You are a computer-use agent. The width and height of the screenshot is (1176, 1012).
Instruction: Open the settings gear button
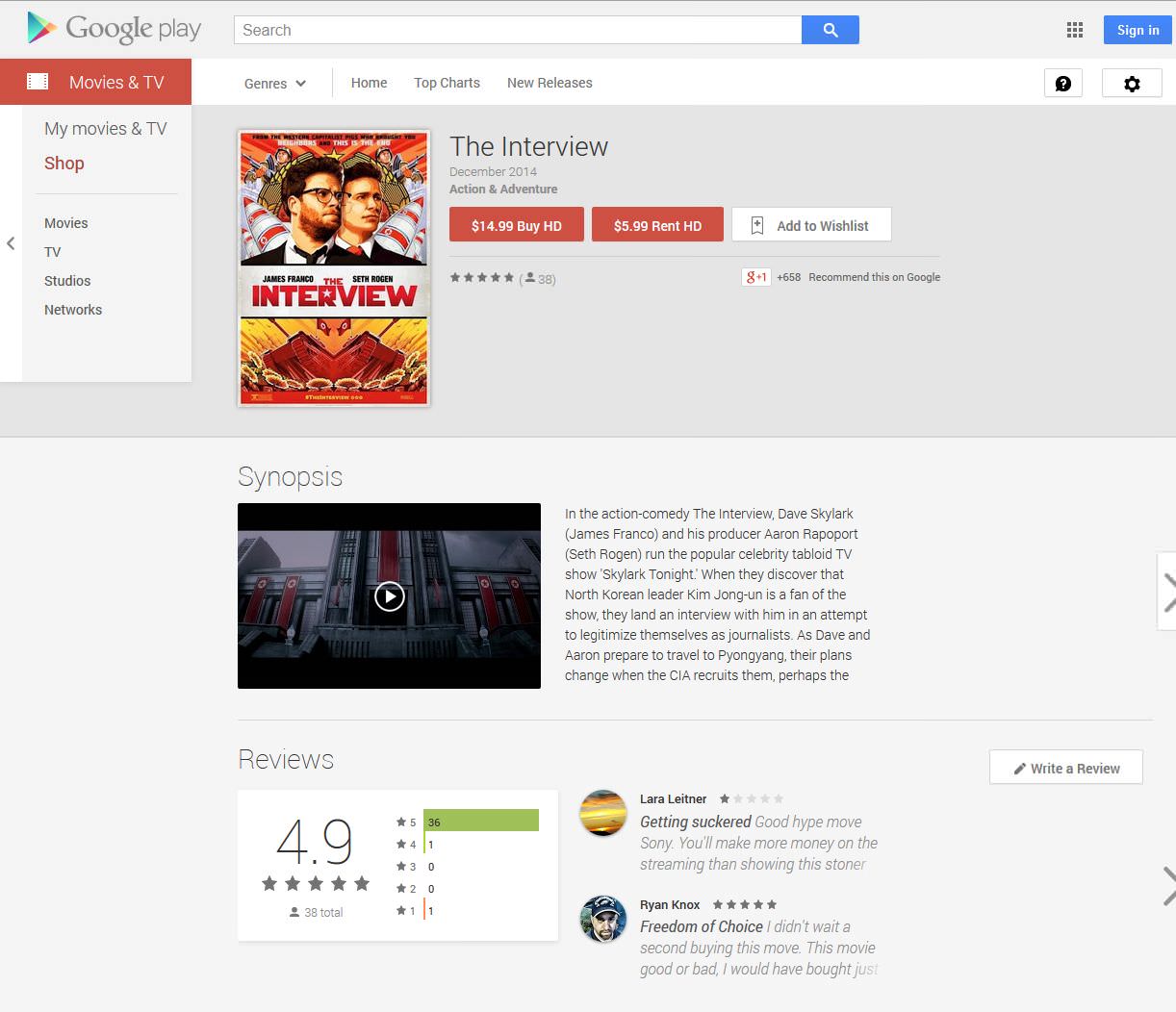tap(1132, 84)
